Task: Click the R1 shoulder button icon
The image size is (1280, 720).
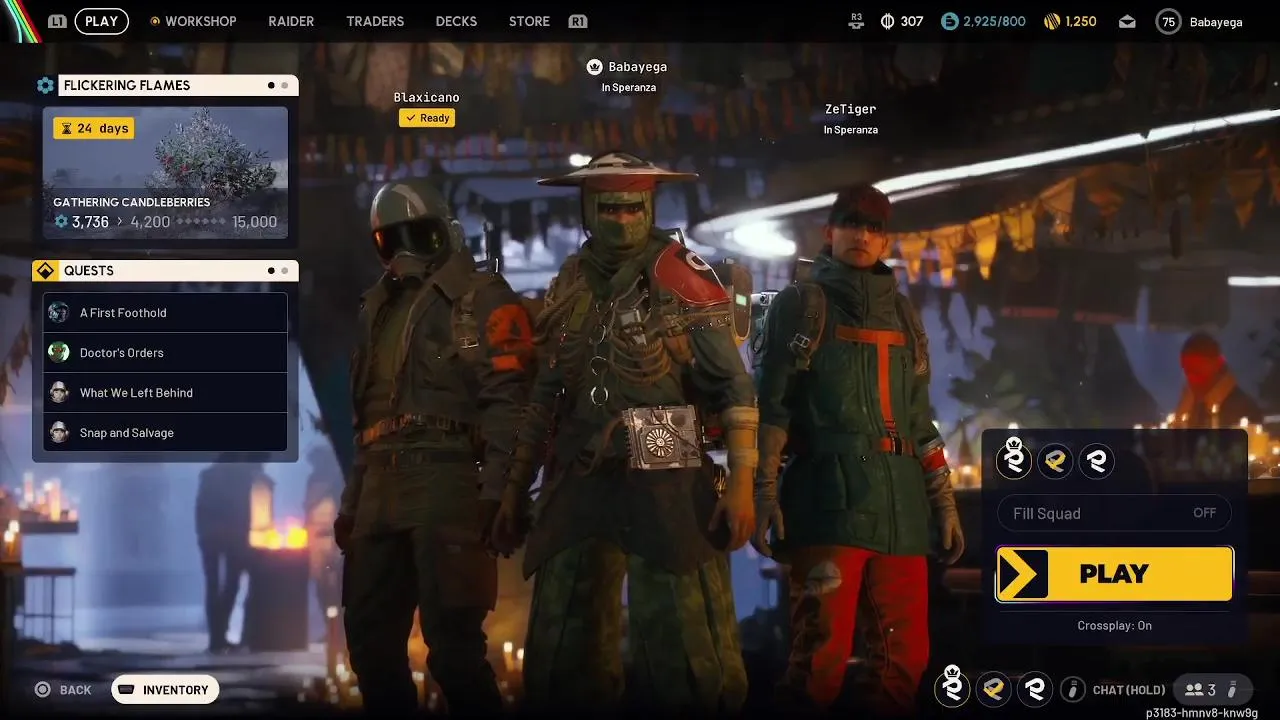Action: click(577, 21)
